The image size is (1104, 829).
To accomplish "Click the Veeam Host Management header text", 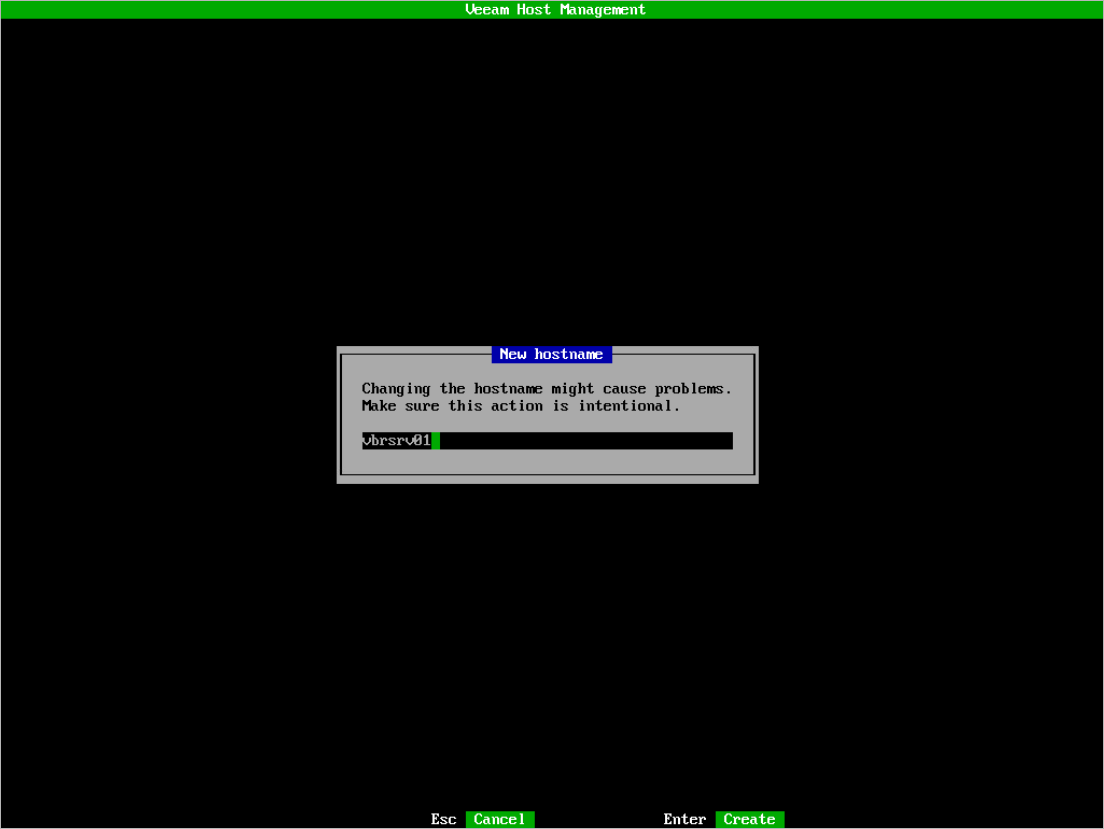I will tap(555, 9).
